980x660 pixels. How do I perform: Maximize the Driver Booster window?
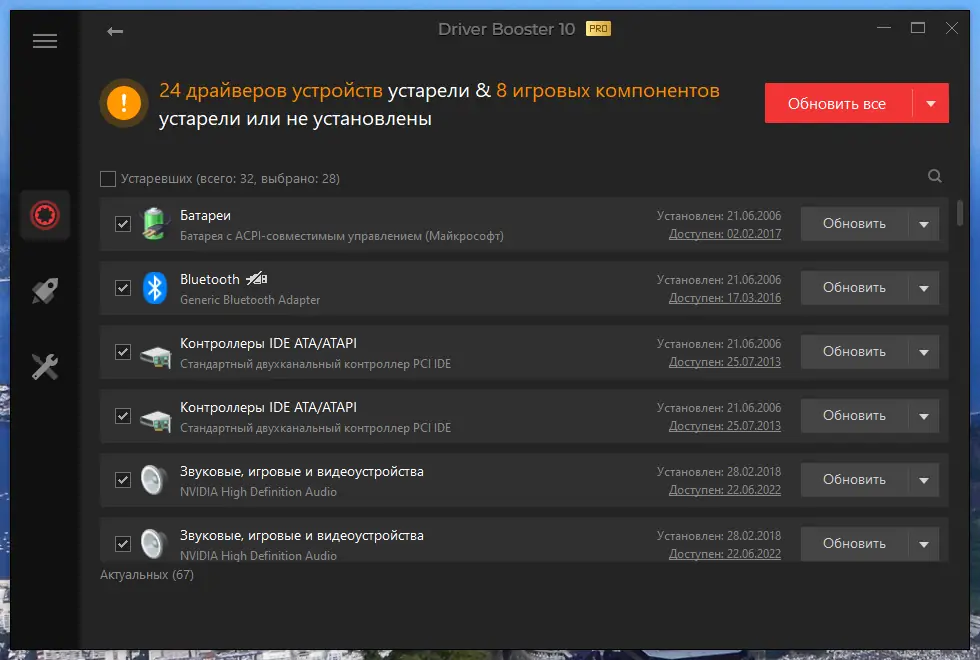(918, 28)
